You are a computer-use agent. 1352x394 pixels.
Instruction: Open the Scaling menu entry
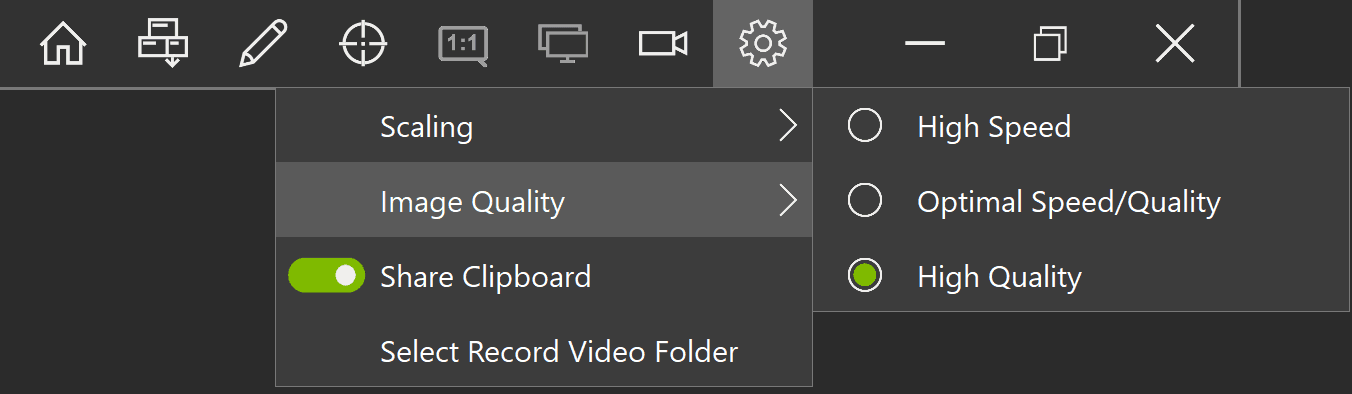544,126
